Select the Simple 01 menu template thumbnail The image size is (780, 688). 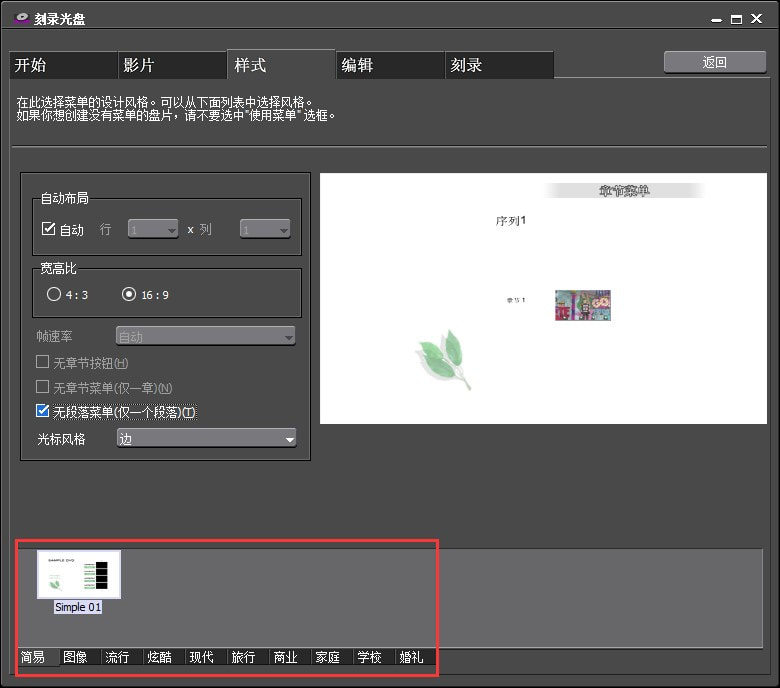78,575
